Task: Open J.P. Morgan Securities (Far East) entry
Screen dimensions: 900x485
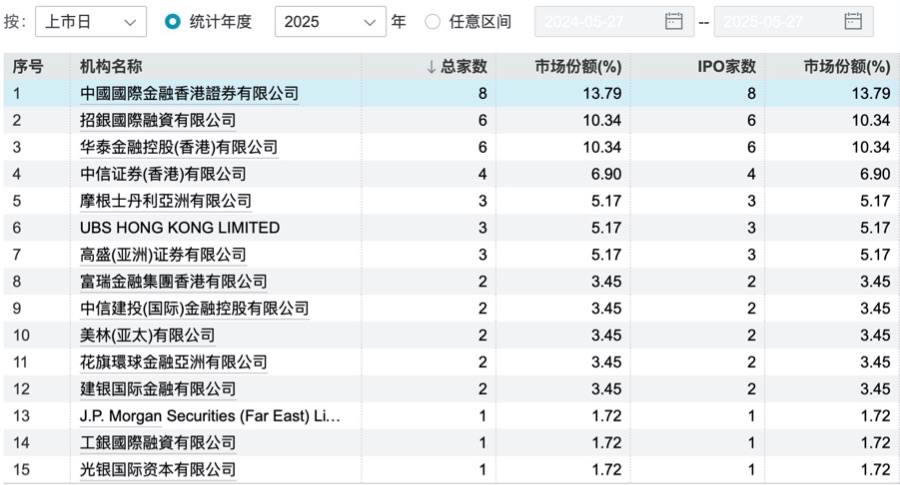Action: pos(210,416)
